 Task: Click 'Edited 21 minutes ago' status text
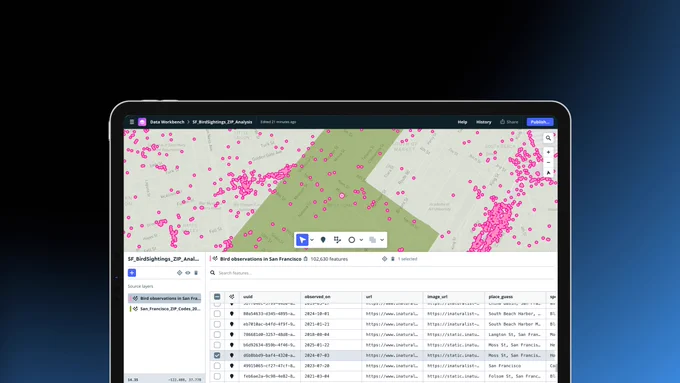(278, 122)
